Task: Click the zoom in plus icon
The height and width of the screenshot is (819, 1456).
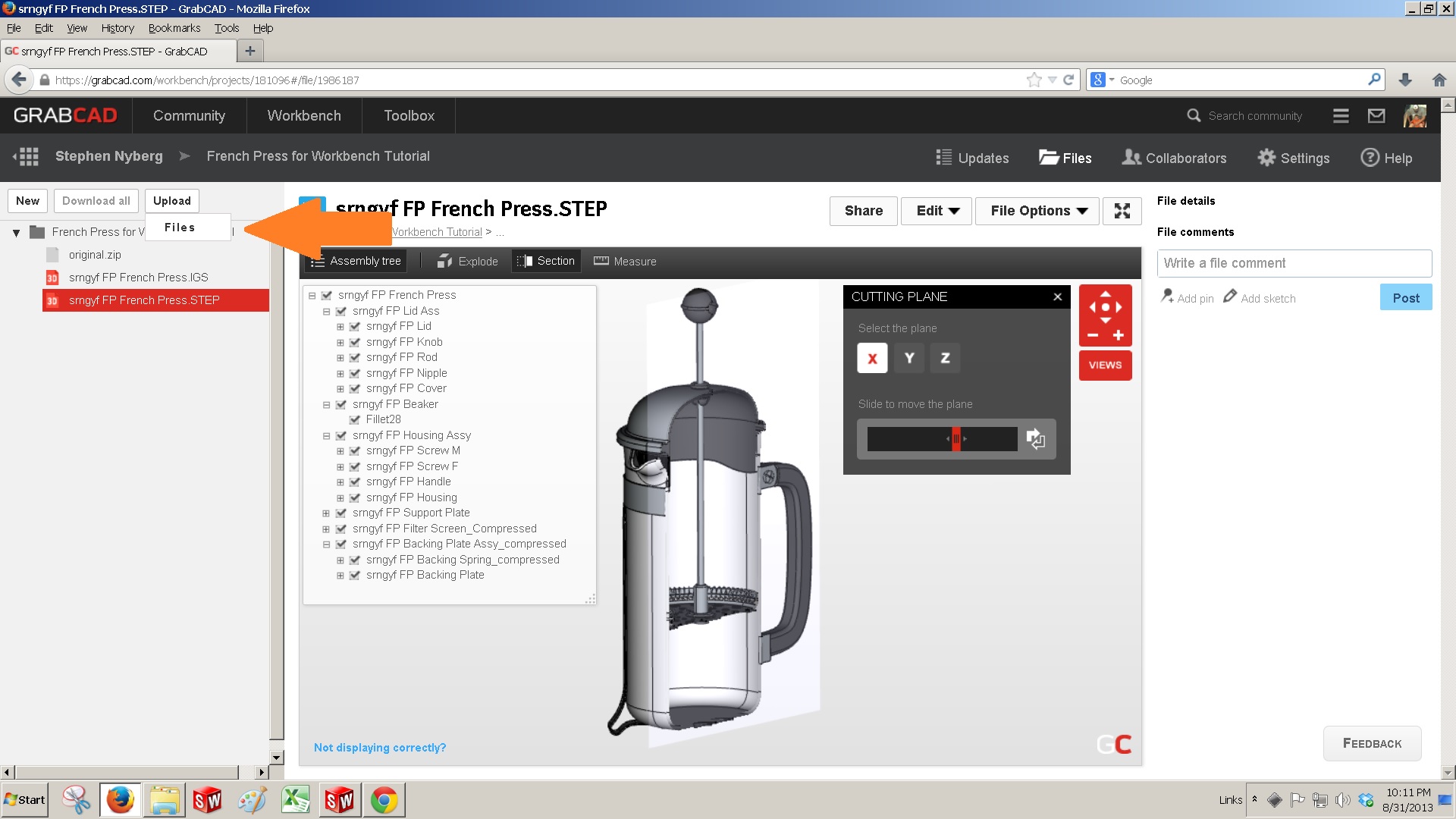Action: [x=1119, y=335]
